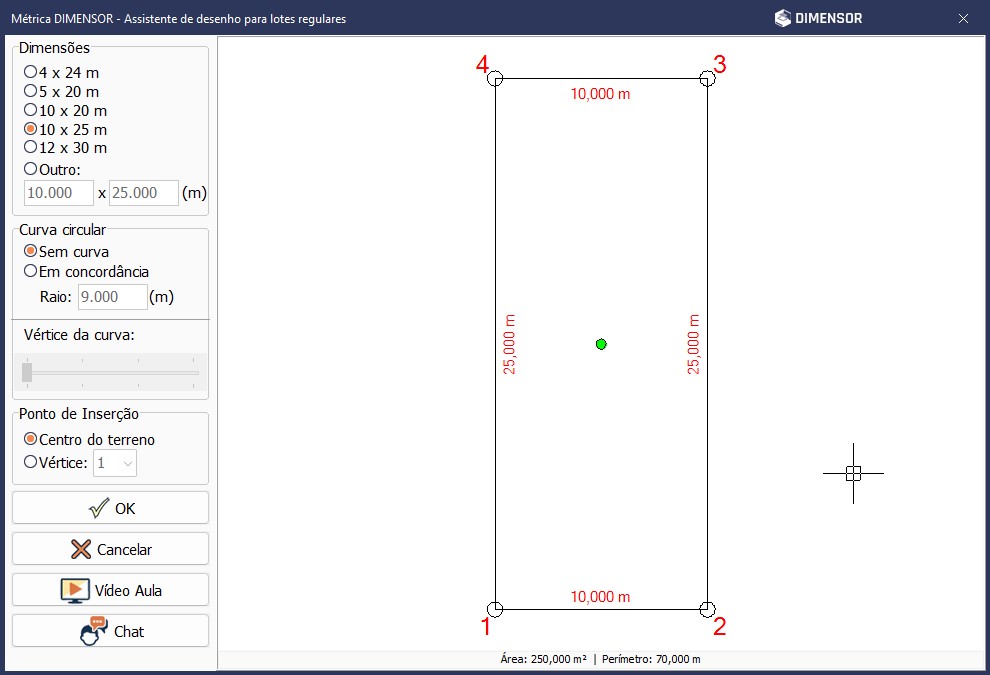Select the 5 x 20 m dimension option

click(30, 91)
